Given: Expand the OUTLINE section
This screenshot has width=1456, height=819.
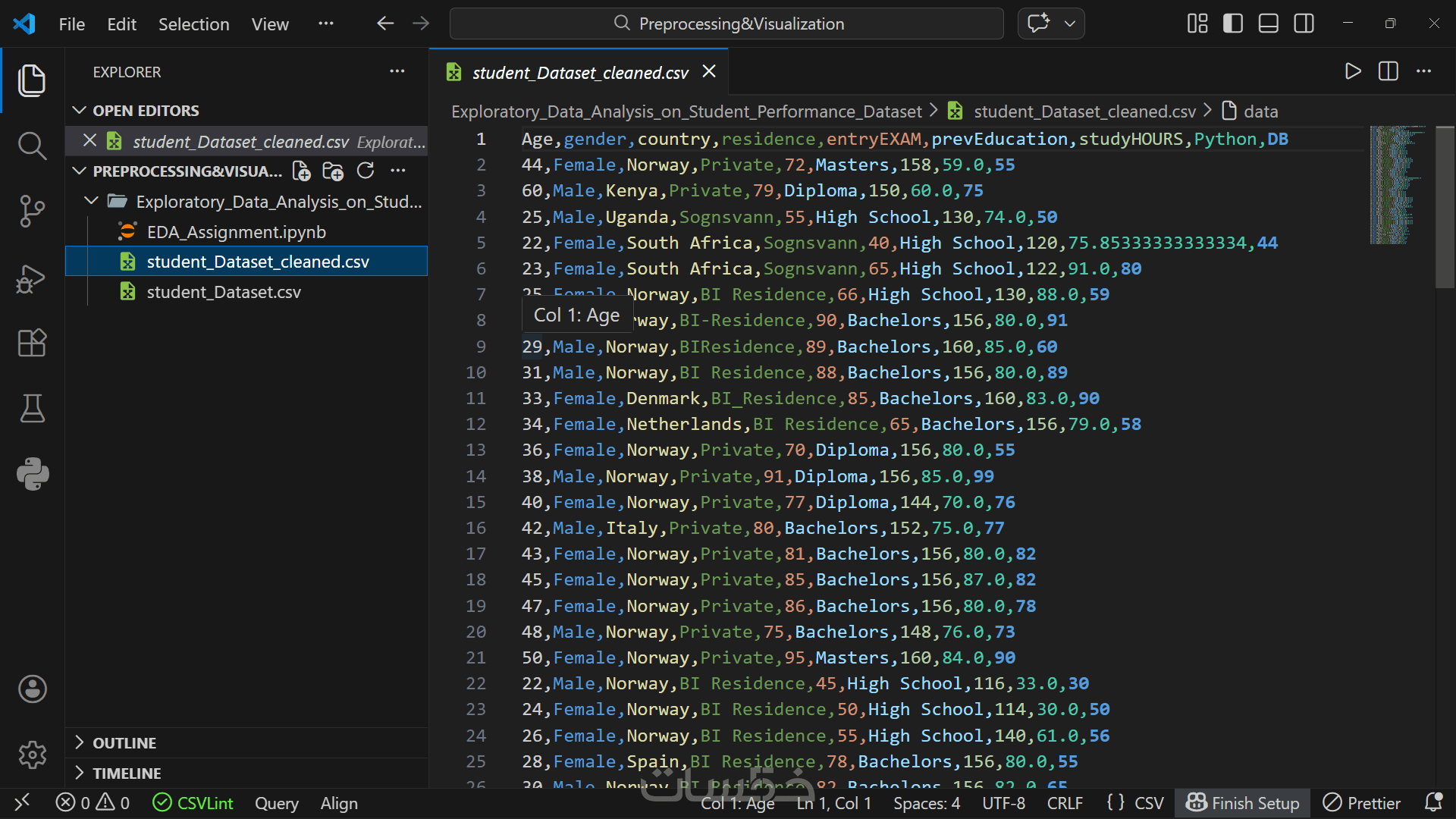Looking at the screenshot, I should (124, 743).
